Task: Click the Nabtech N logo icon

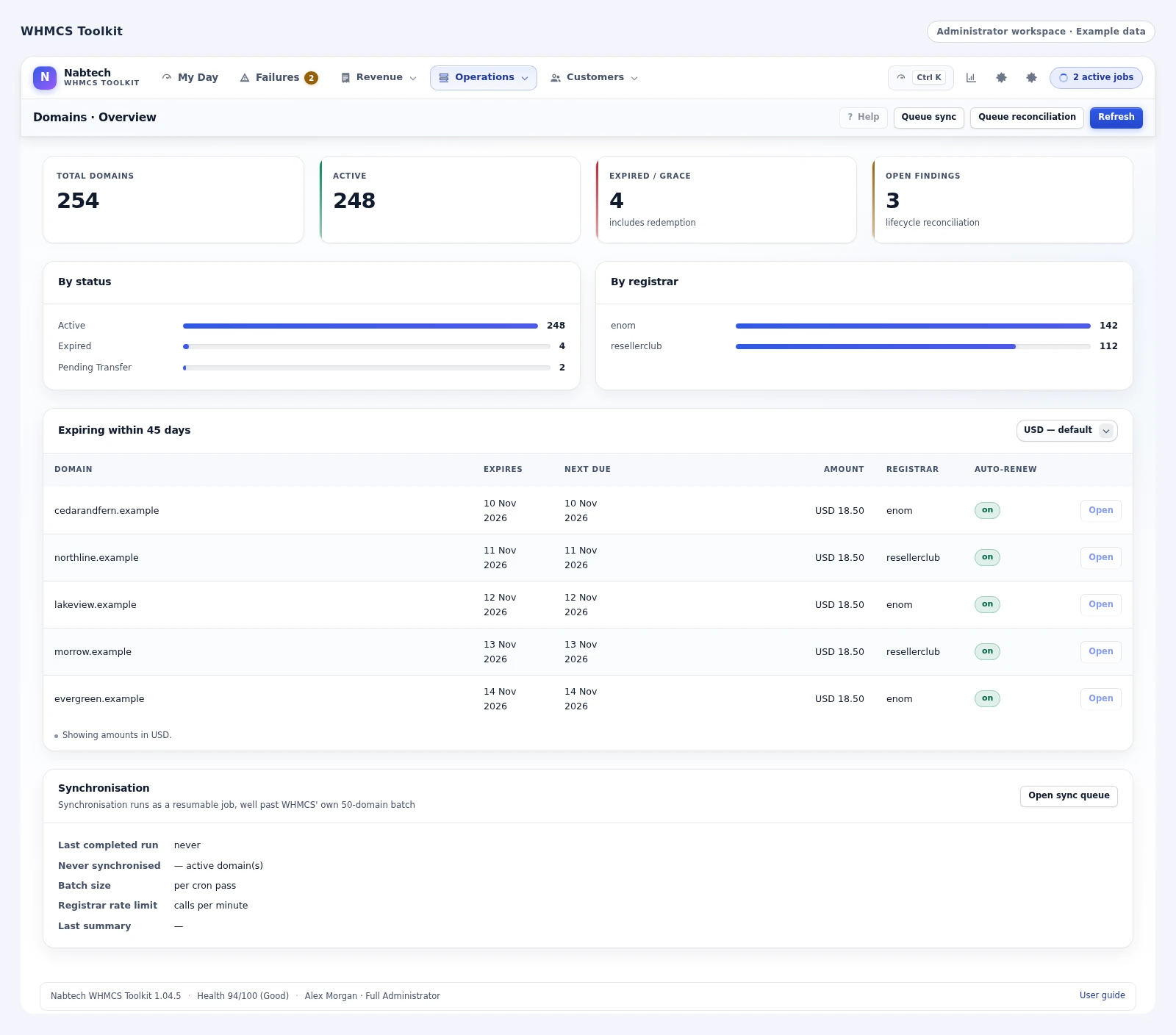Action: 45,77
